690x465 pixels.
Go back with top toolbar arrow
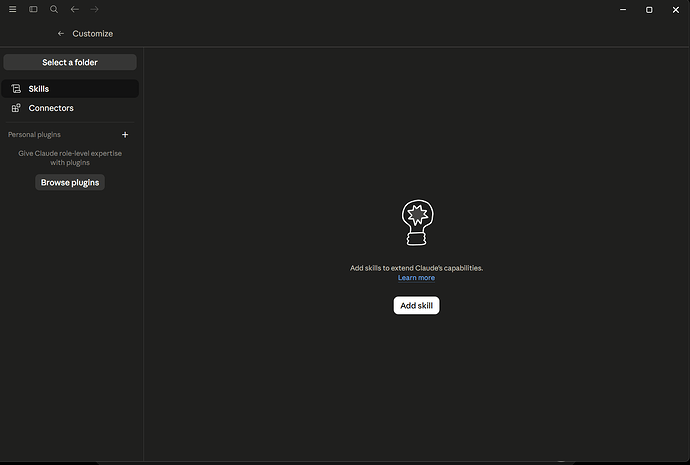coord(74,9)
